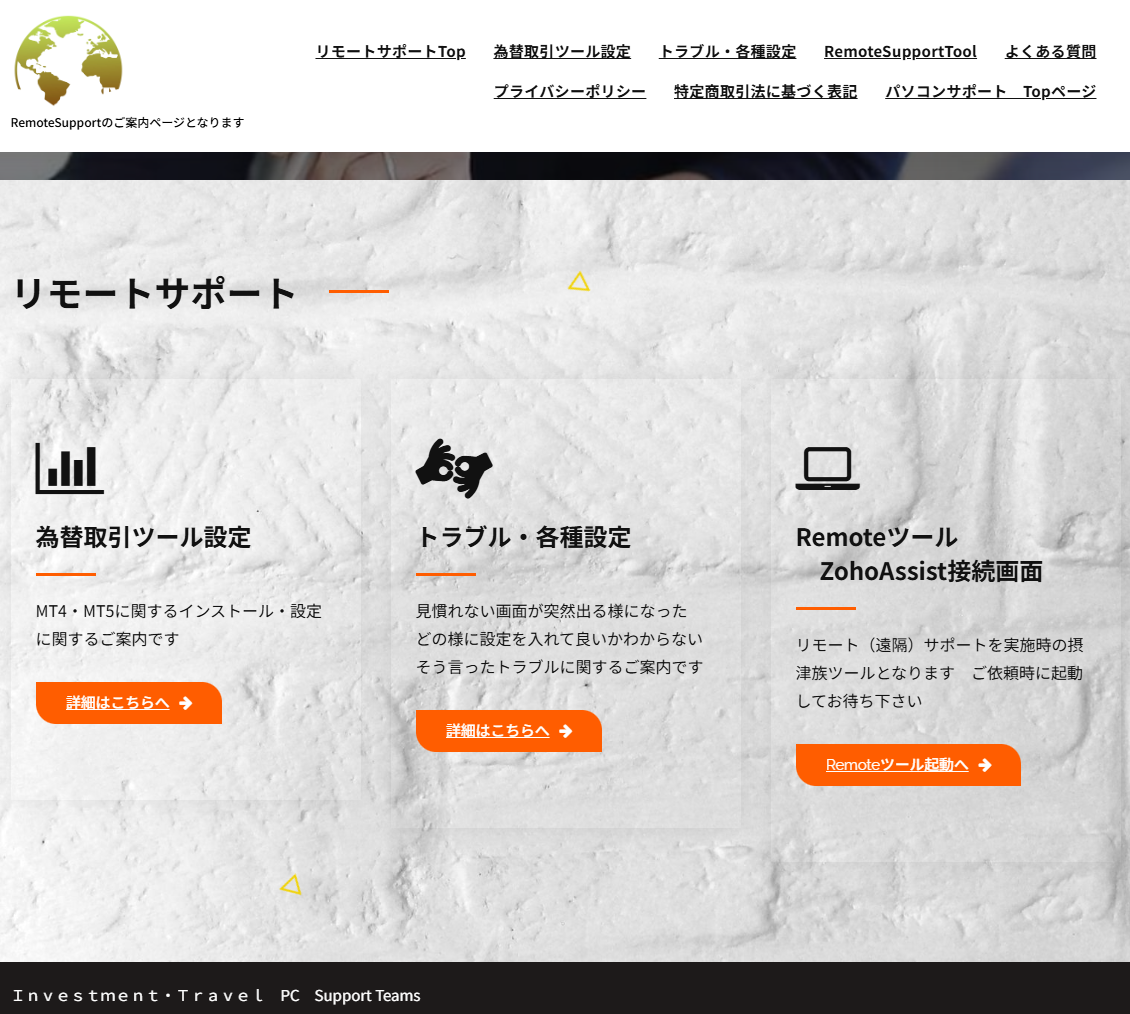Screen dimensions: 1130x1014
Task: Click the 為替取引ツール設定 card heading
Action: (143, 538)
